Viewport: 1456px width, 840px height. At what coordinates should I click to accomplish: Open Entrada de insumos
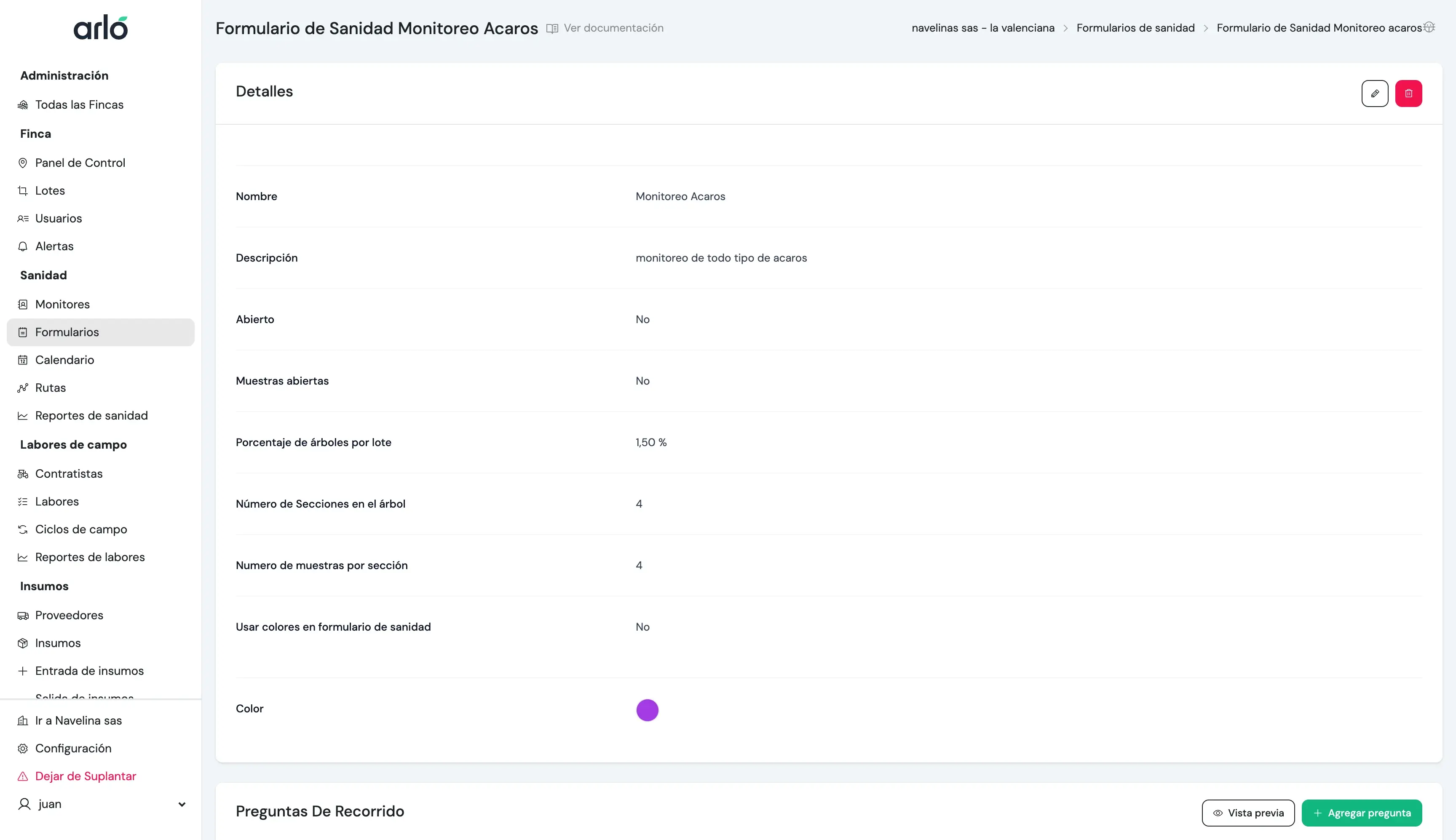click(x=89, y=670)
